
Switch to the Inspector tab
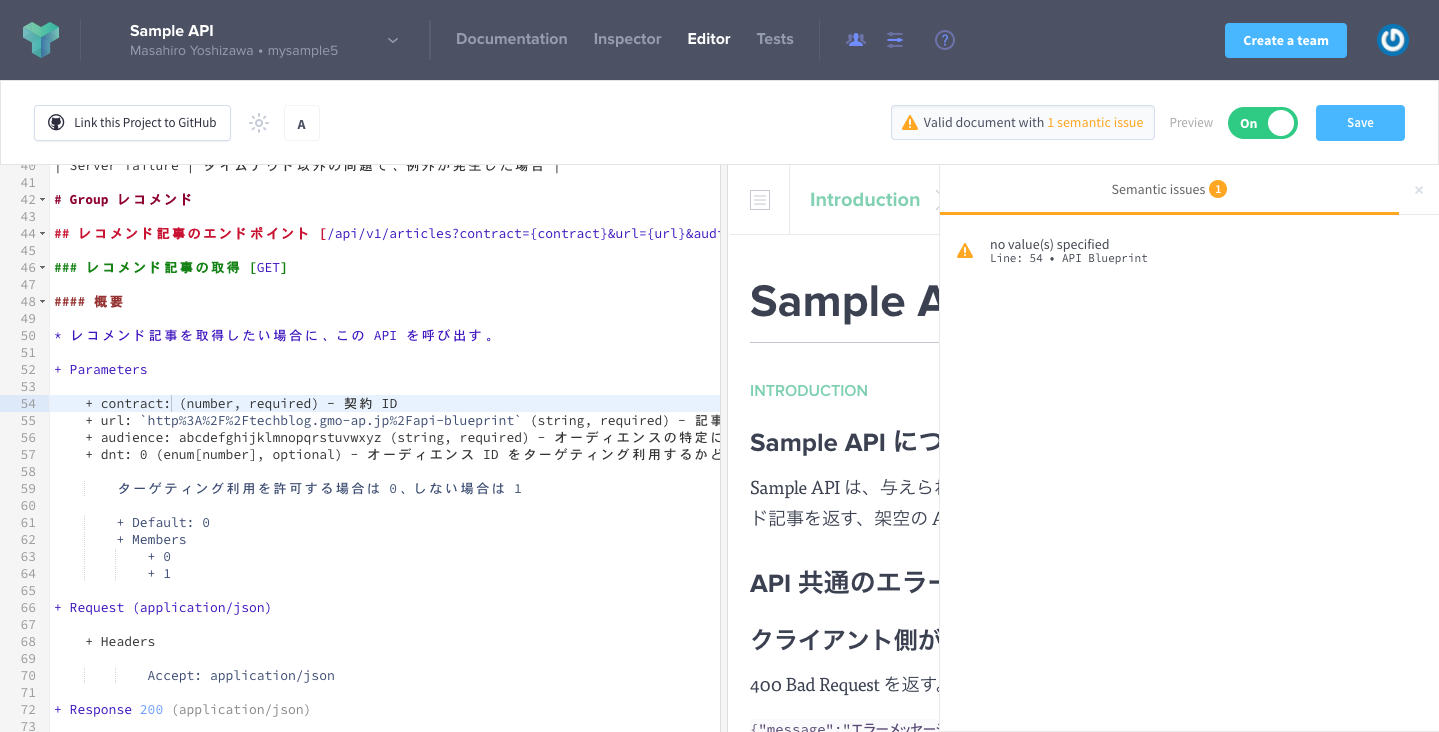coord(627,39)
